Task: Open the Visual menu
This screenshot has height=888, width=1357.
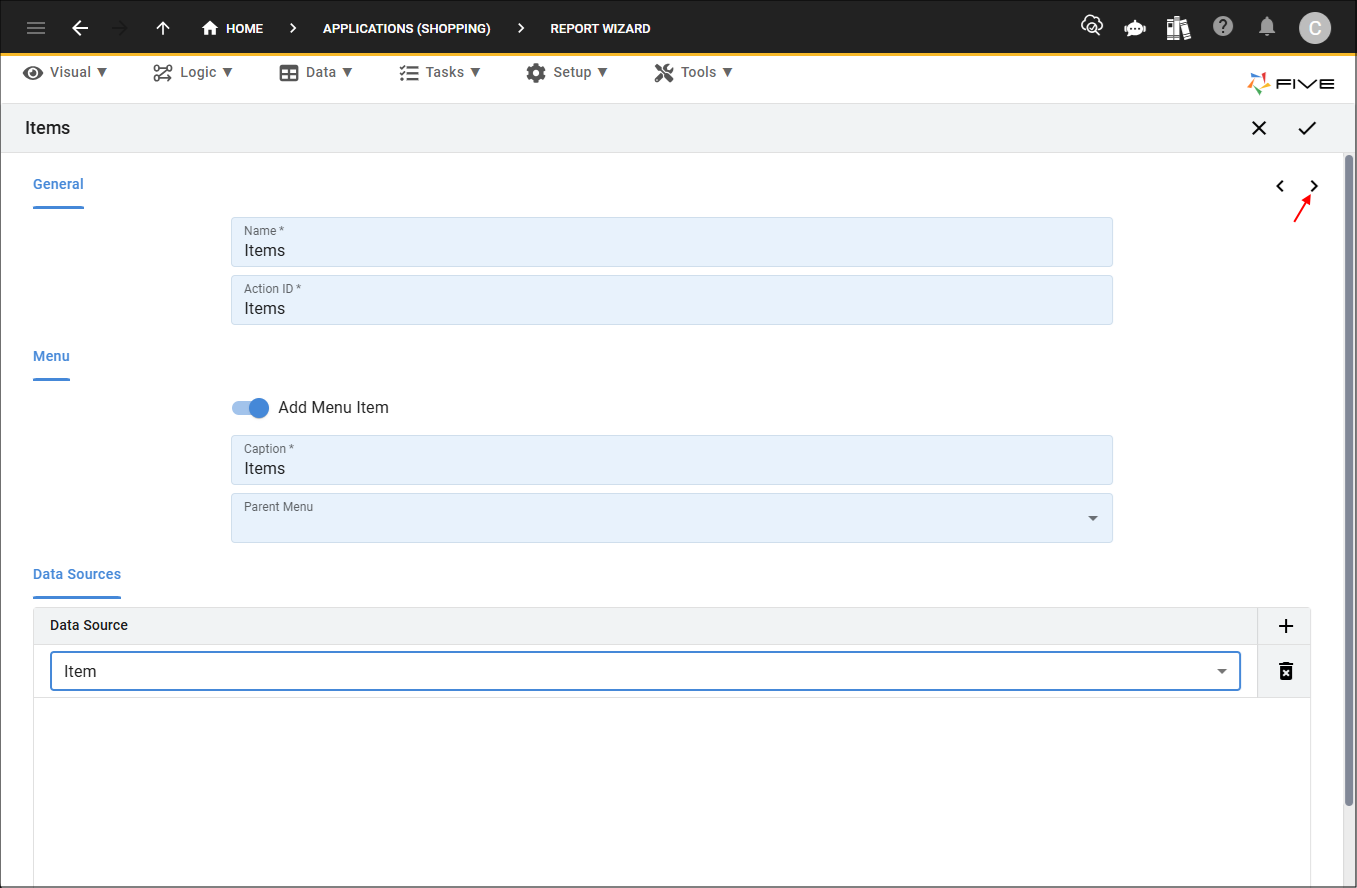Action: click(65, 72)
